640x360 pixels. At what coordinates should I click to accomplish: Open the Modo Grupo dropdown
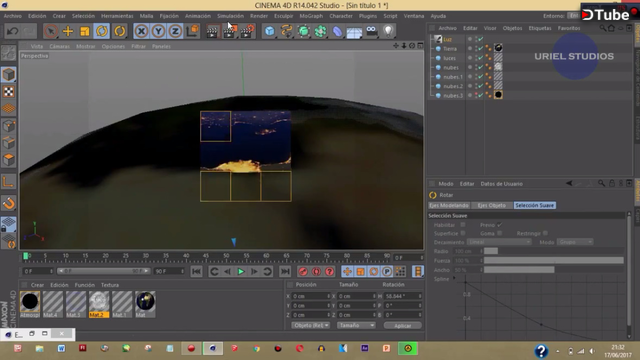point(575,242)
